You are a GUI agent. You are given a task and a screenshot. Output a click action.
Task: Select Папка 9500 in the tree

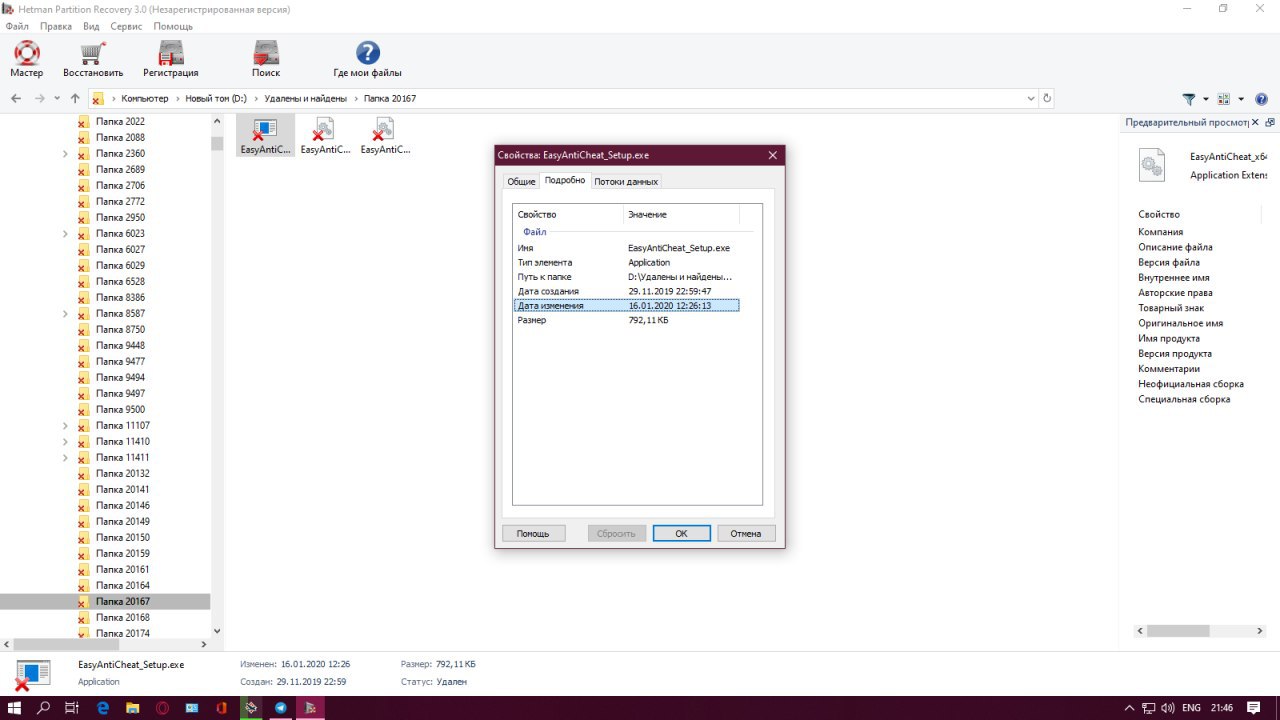[x=120, y=410]
